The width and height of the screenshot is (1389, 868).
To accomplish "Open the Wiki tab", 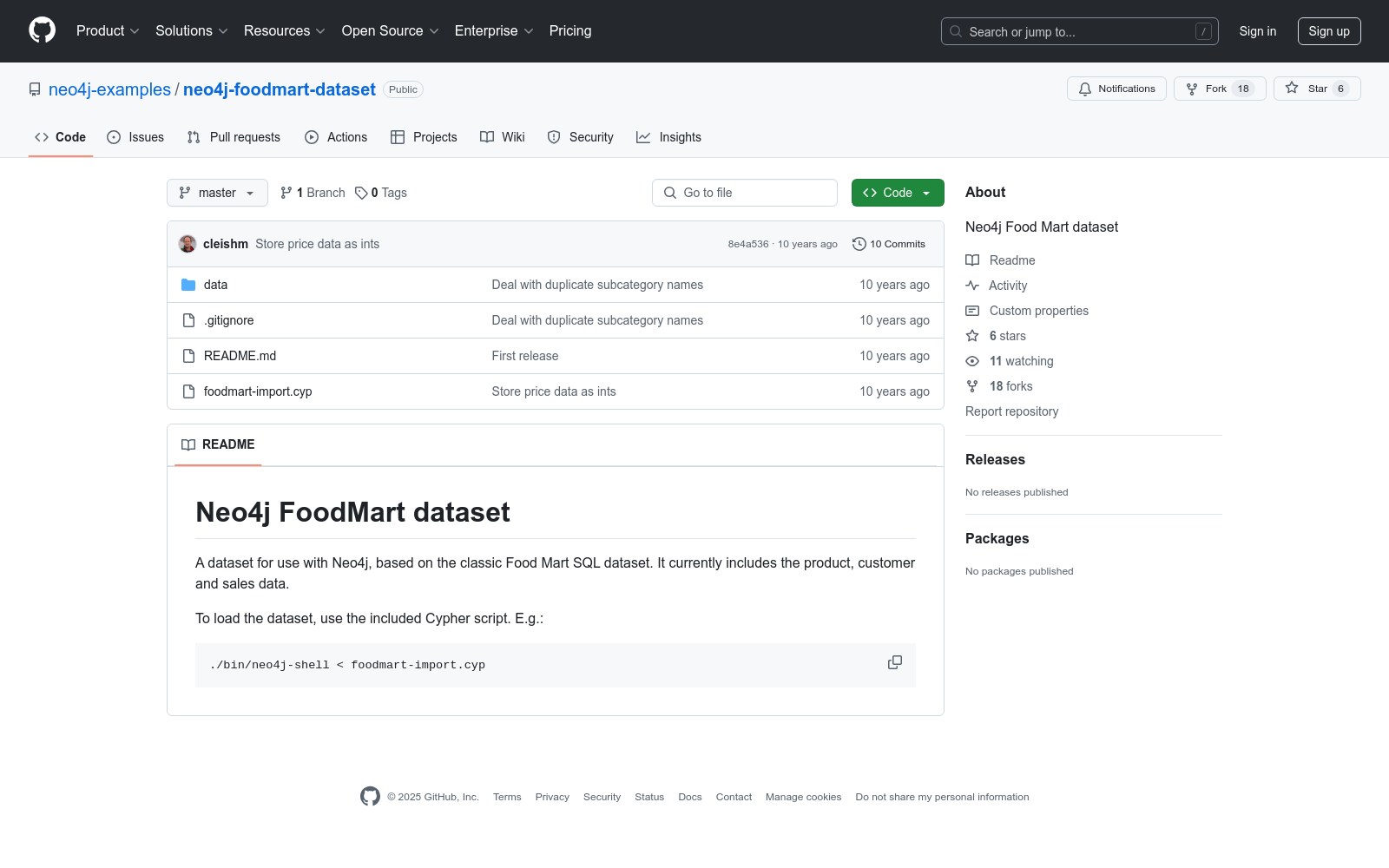I will pyautogui.click(x=503, y=137).
